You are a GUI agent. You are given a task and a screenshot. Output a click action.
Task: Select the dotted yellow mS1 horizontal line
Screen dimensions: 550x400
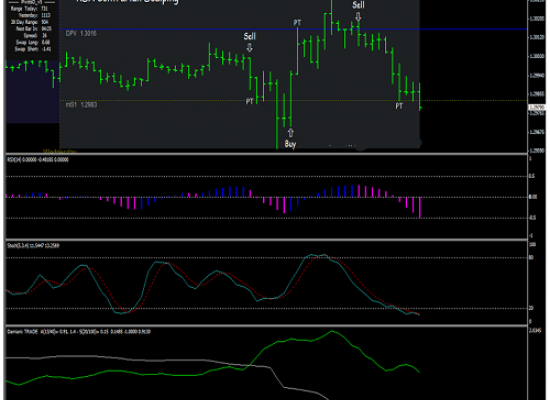pyautogui.click(x=293, y=101)
